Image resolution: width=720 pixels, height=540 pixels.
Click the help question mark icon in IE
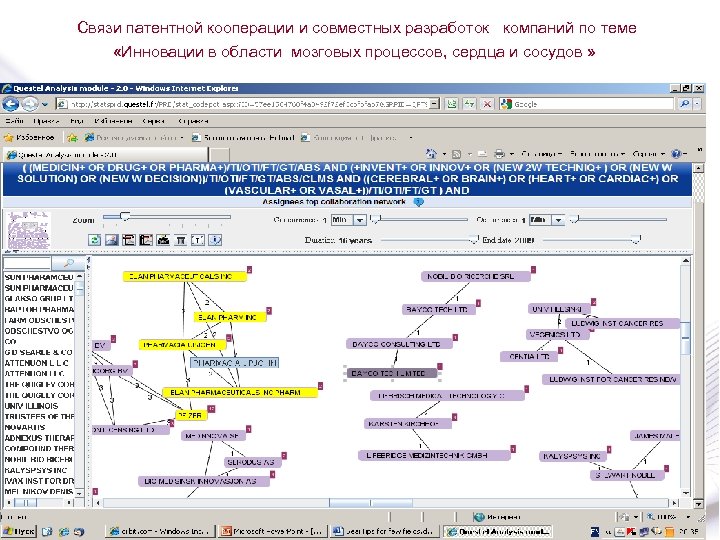pyautogui.click(x=675, y=153)
